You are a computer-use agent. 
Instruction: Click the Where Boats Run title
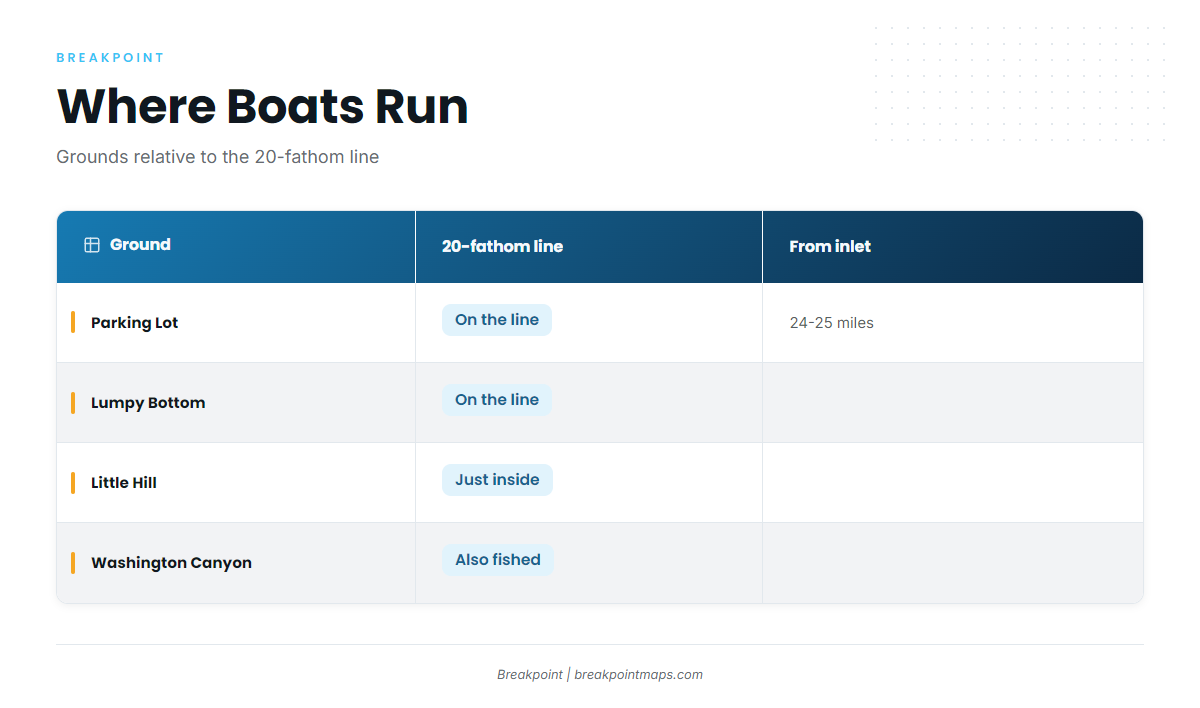(x=262, y=106)
